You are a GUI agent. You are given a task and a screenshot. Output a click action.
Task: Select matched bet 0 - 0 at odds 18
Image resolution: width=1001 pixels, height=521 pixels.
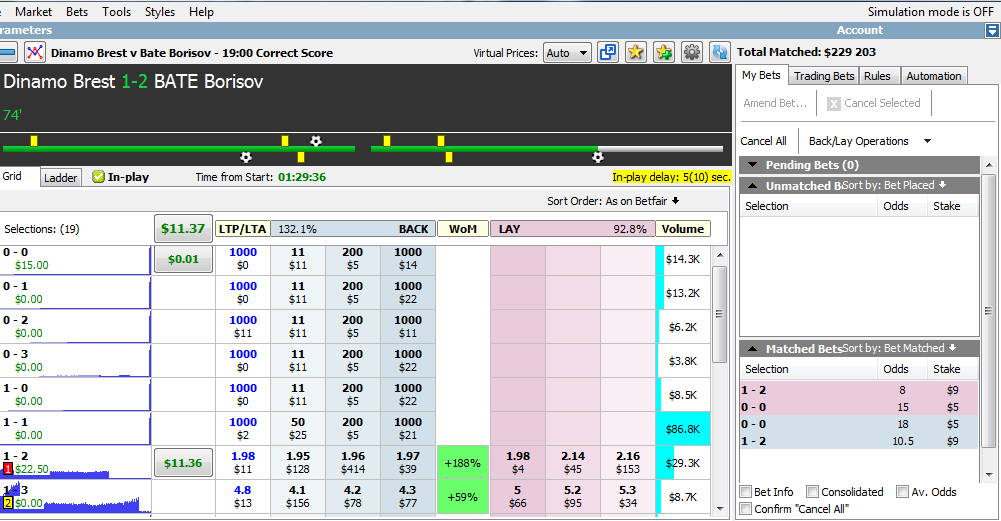pyautogui.click(x=859, y=424)
